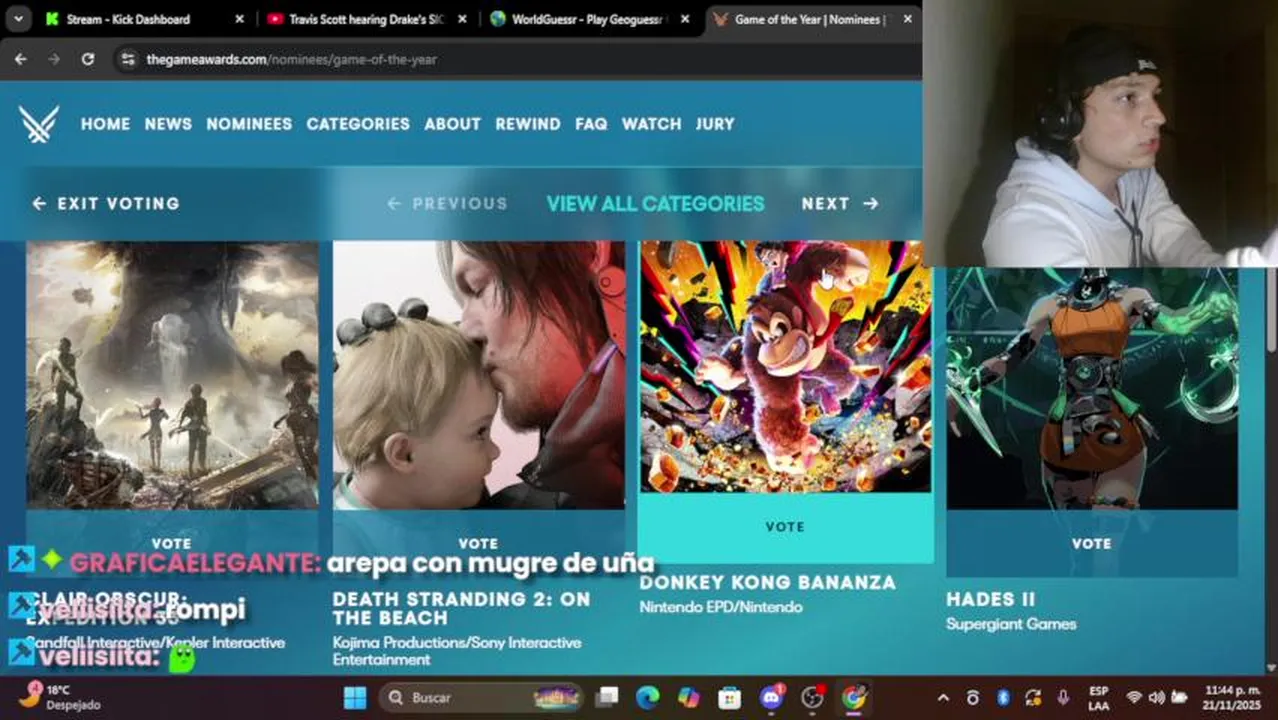Open Copilot app from the taskbar
The width and height of the screenshot is (1278, 720).
(689, 698)
